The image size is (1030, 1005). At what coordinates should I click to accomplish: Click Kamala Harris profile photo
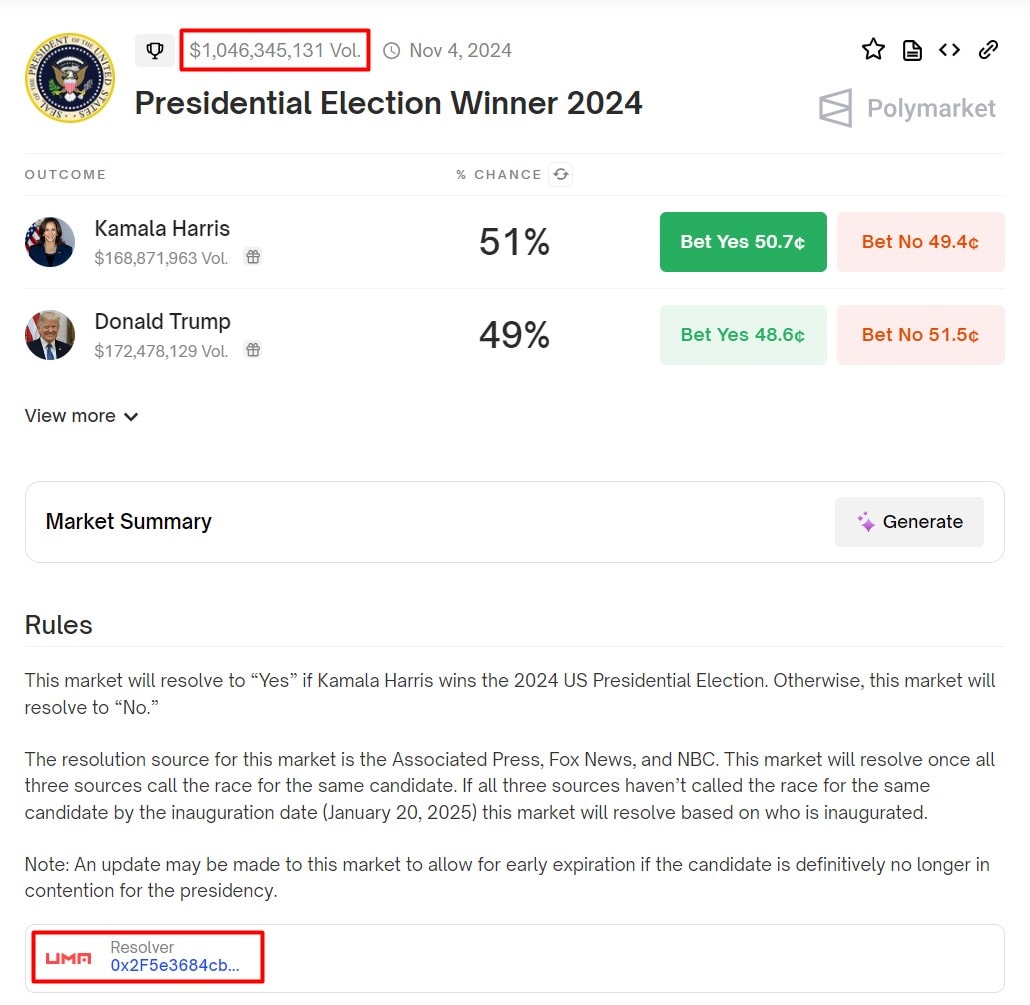point(50,242)
